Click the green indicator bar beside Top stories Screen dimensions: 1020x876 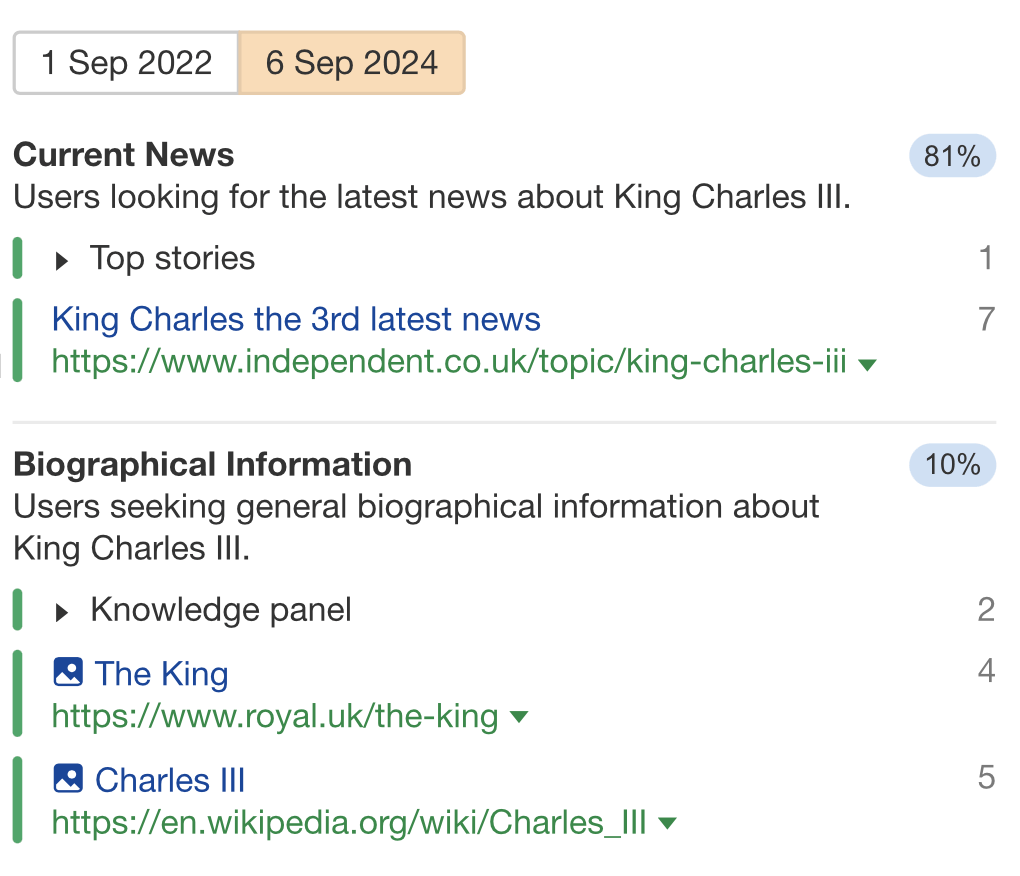(17, 257)
